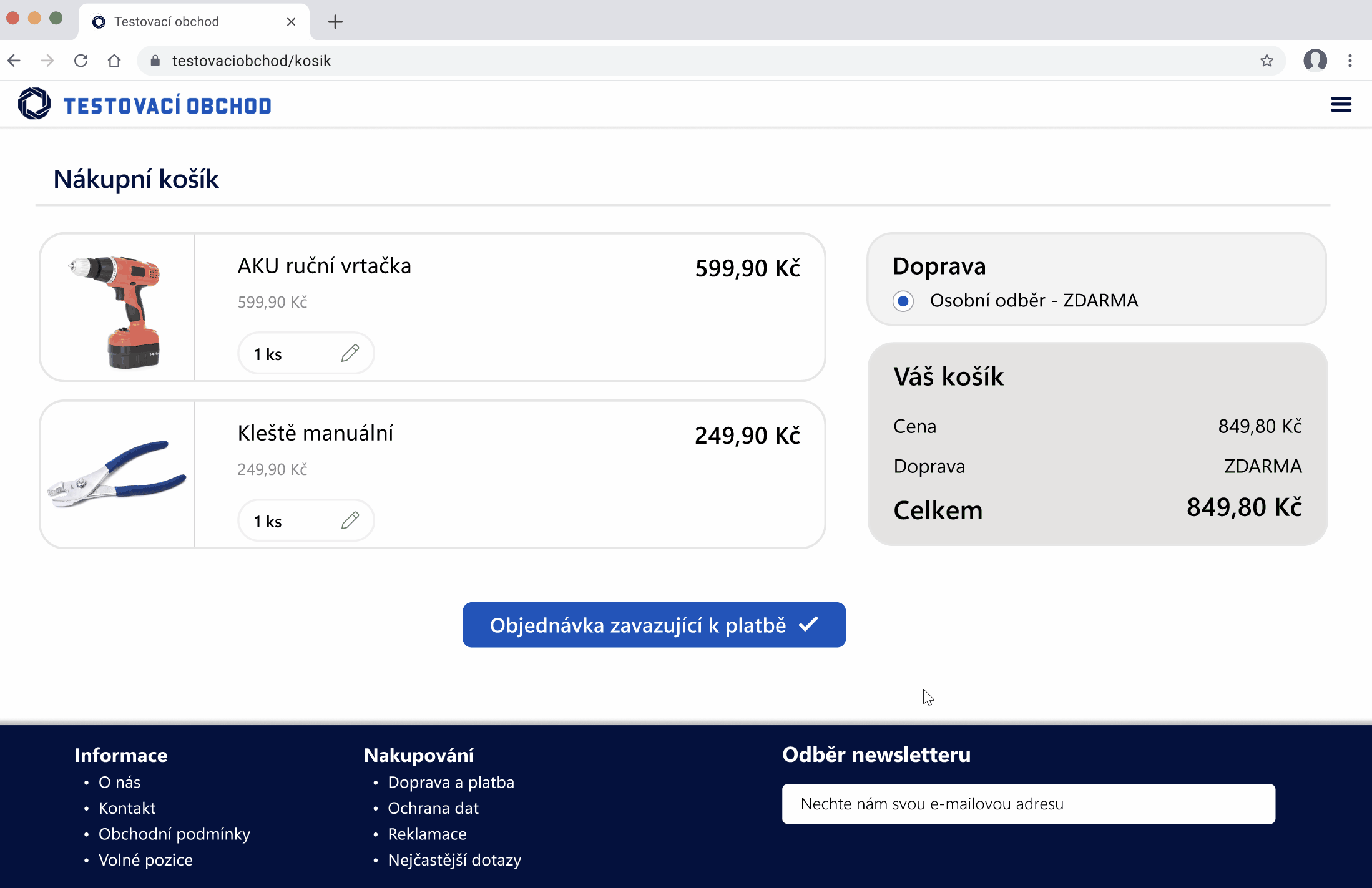Go back with browser back arrow
Screen dimensions: 1372x888
click(x=14, y=61)
